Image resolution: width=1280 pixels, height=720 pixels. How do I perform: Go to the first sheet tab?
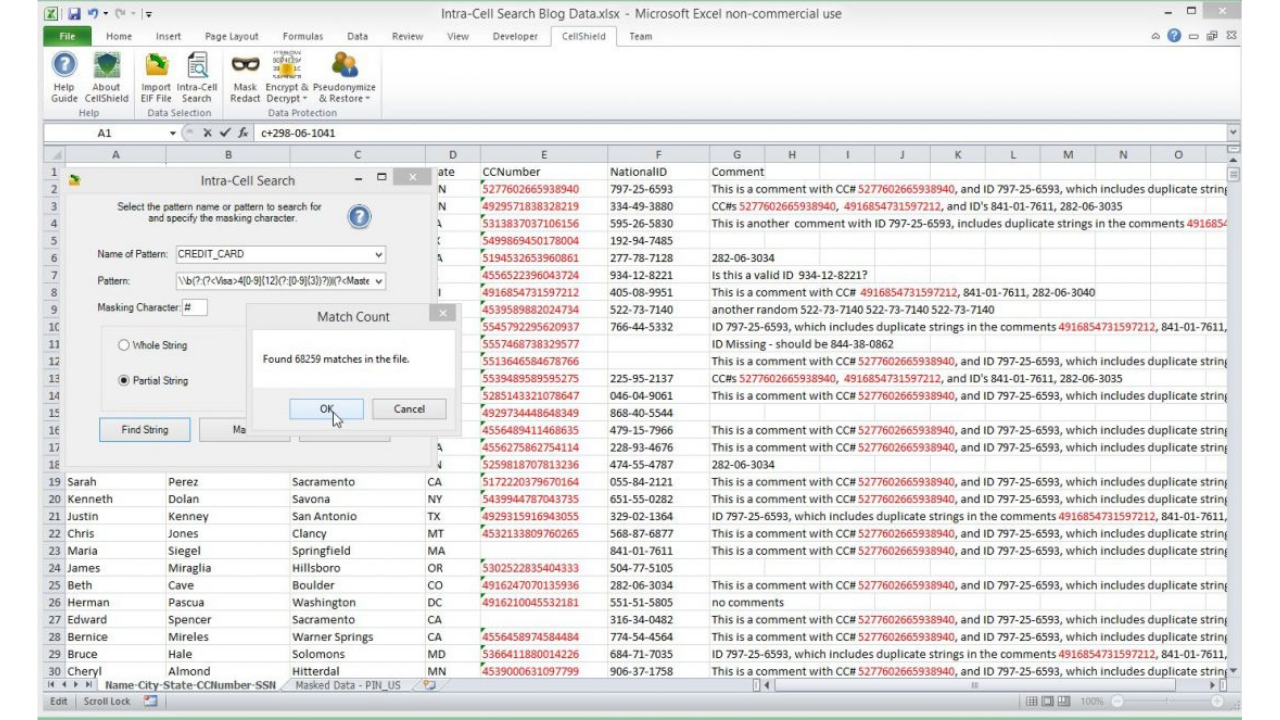(x=51, y=685)
